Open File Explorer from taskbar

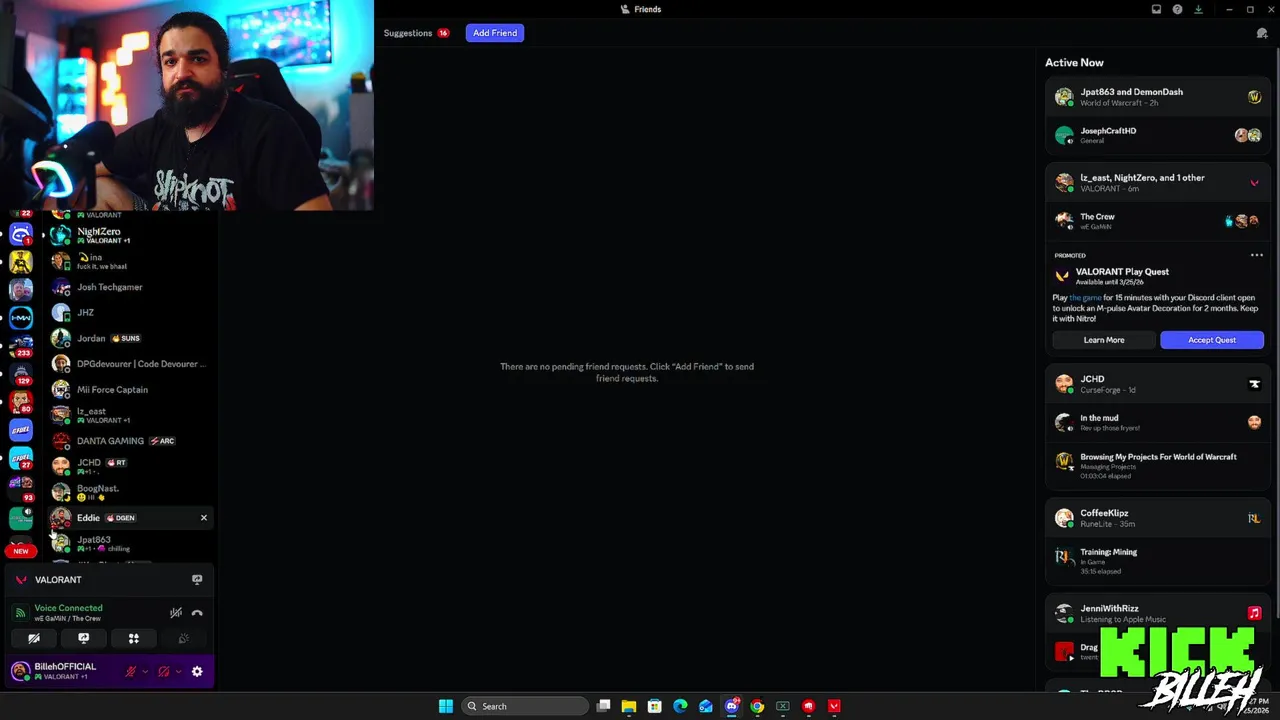point(629,706)
